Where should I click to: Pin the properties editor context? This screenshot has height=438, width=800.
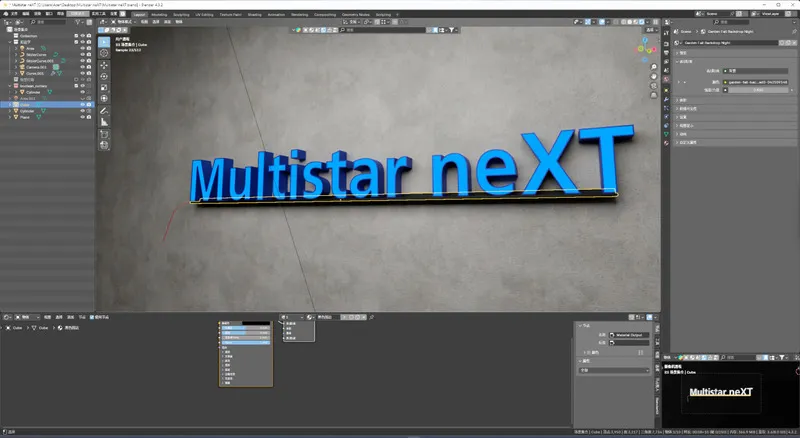794,32
